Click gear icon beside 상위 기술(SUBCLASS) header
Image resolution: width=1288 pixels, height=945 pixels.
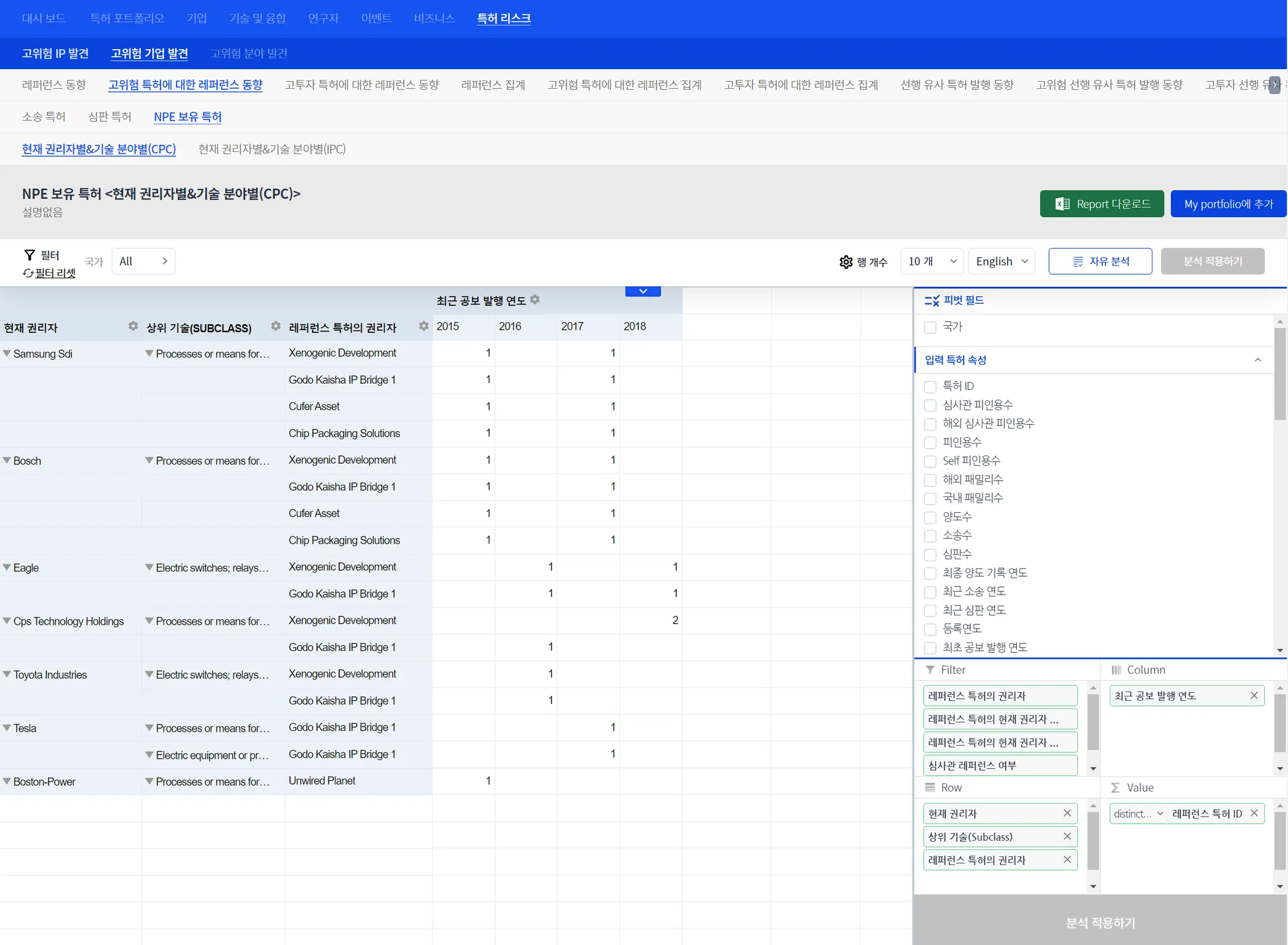tap(275, 326)
